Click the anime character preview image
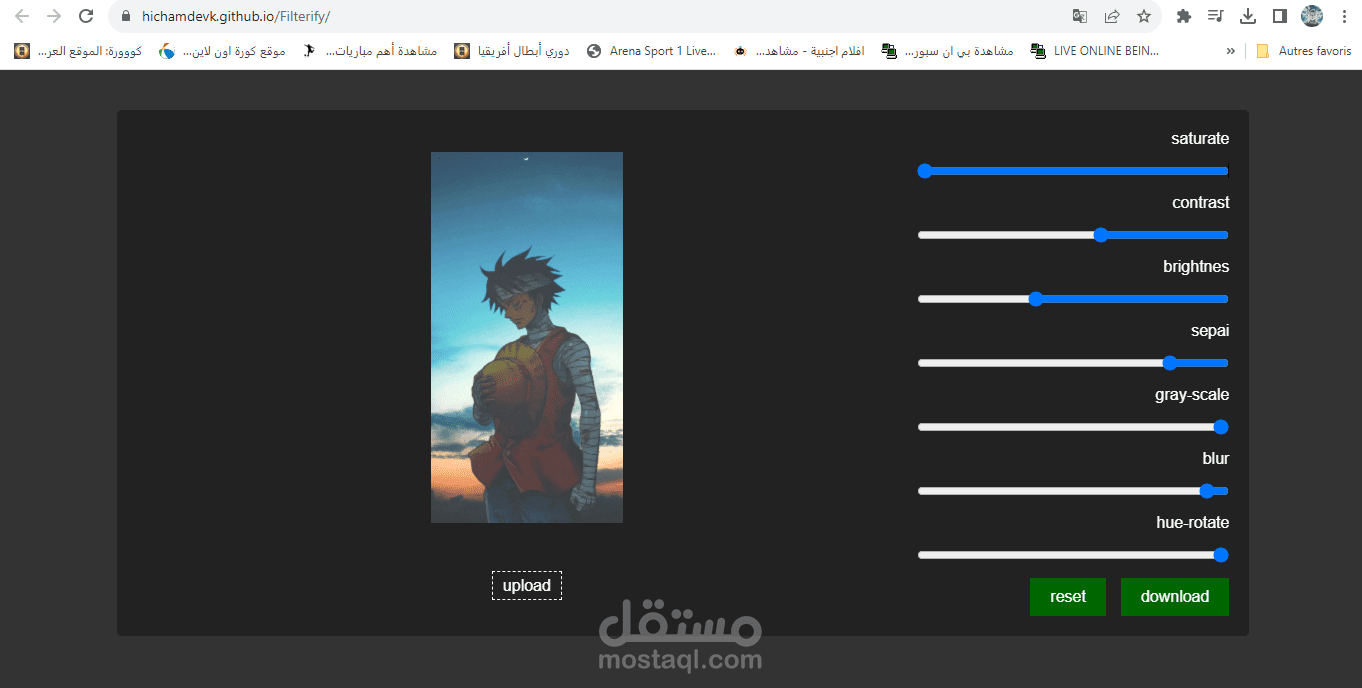Viewport: 1362px width, 688px height. [x=527, y=337]
